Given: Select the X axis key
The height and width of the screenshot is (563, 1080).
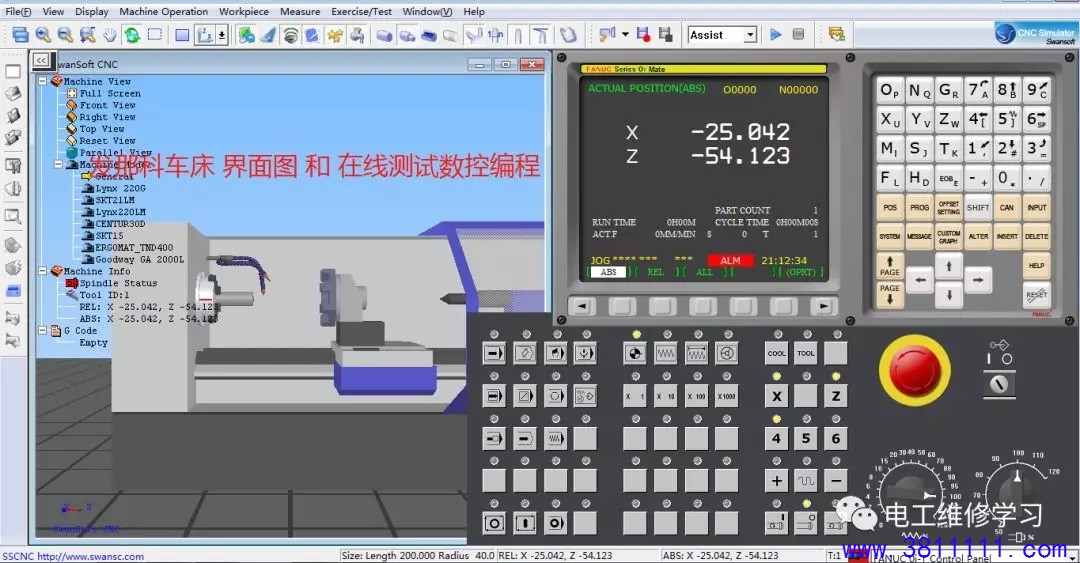Looking at the screenshot, I should [x=776, y=396].
